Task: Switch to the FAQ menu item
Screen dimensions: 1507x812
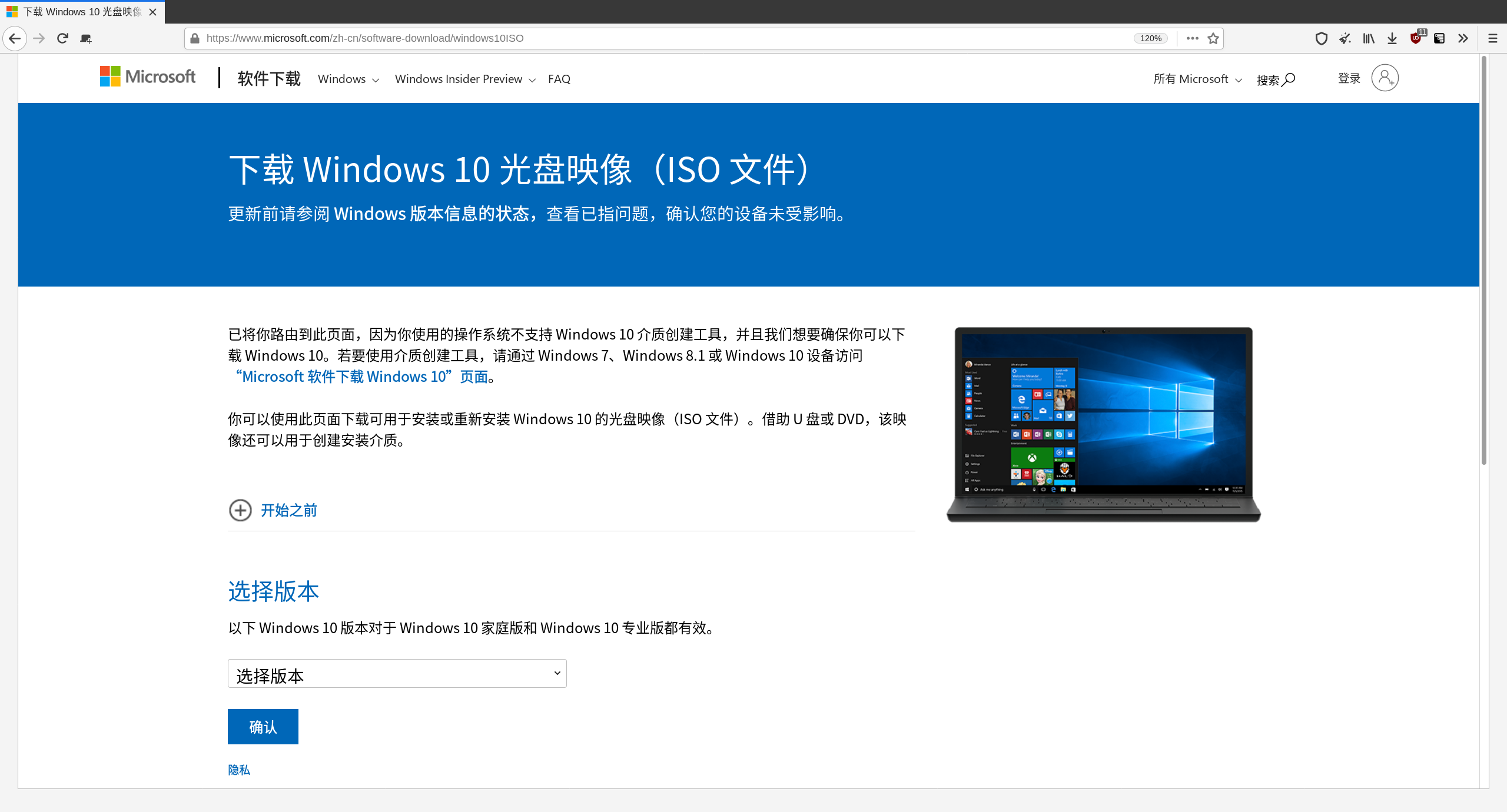Action: tap(558, 78)
